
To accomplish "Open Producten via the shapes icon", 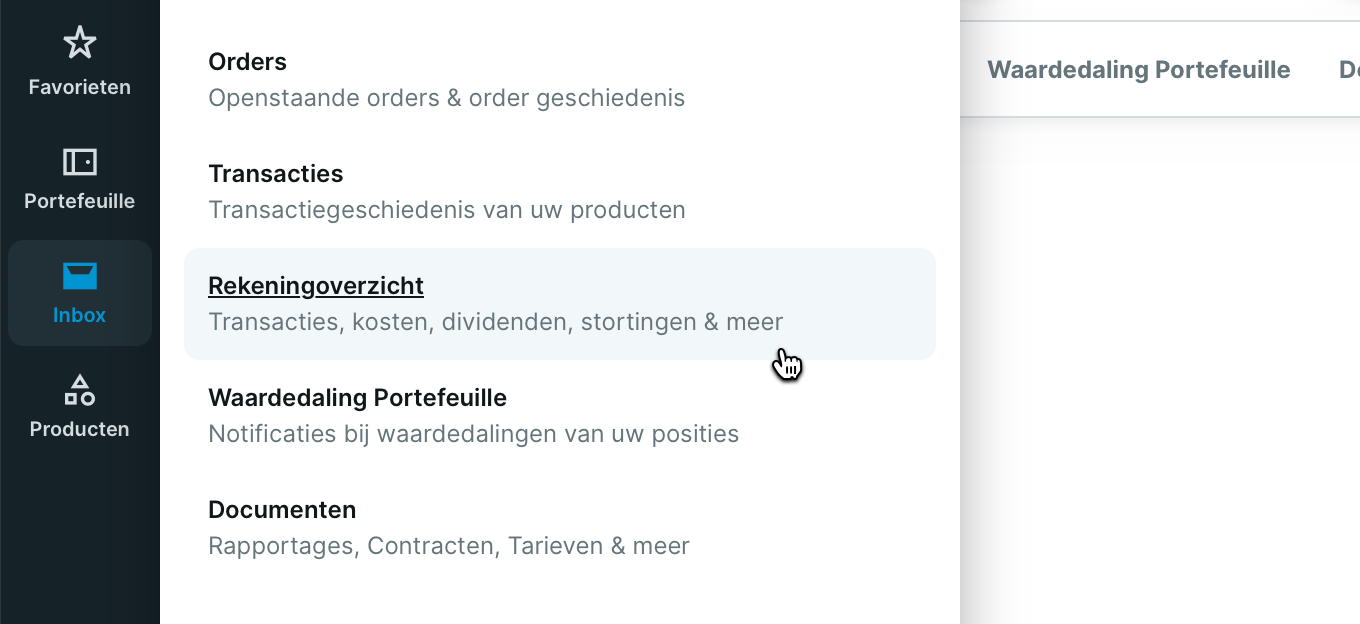I will (x=79, y=390).
